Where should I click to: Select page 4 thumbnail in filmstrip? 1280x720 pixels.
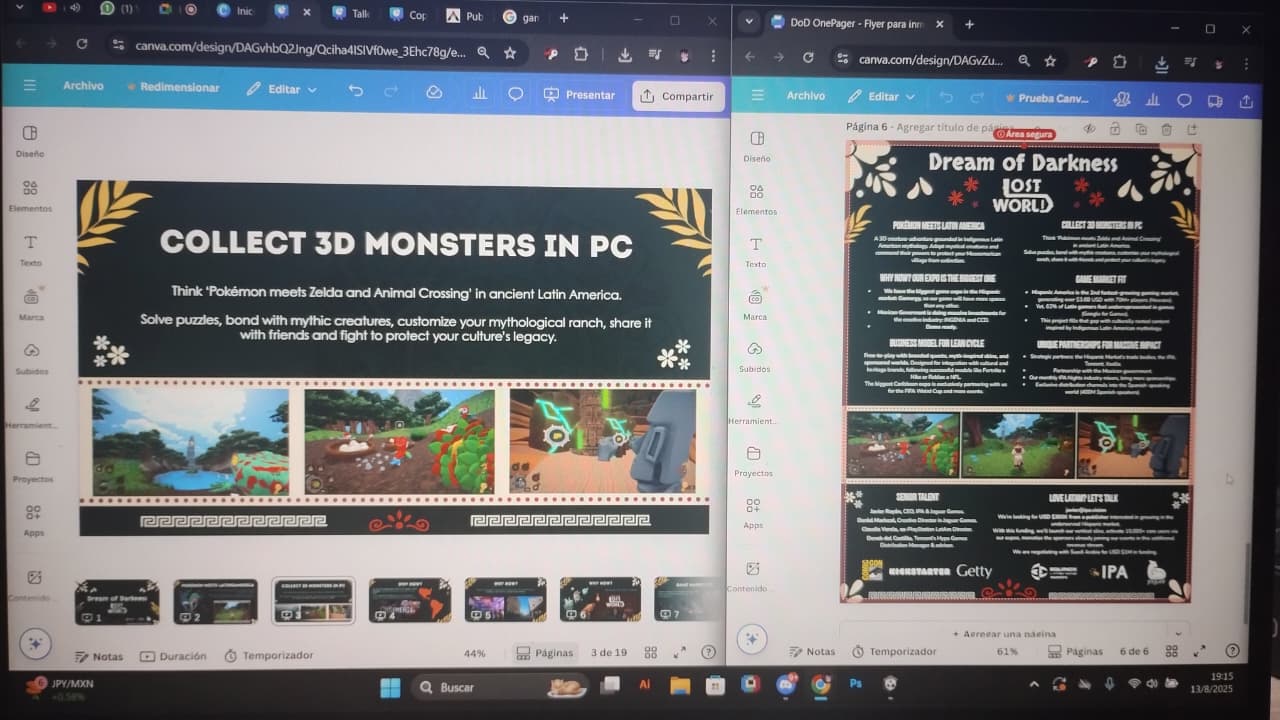[409, 601]
